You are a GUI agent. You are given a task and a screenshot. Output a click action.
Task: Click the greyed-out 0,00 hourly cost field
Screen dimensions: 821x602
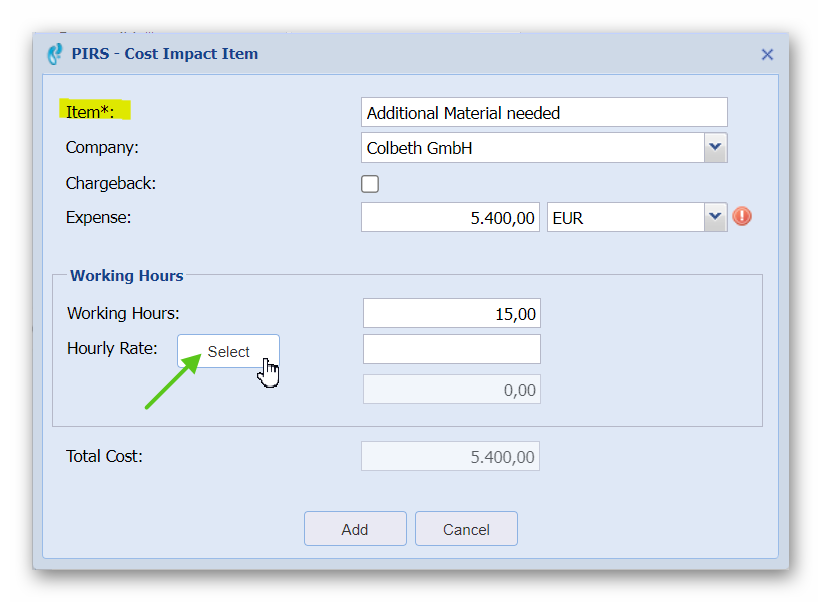point(451,389)
